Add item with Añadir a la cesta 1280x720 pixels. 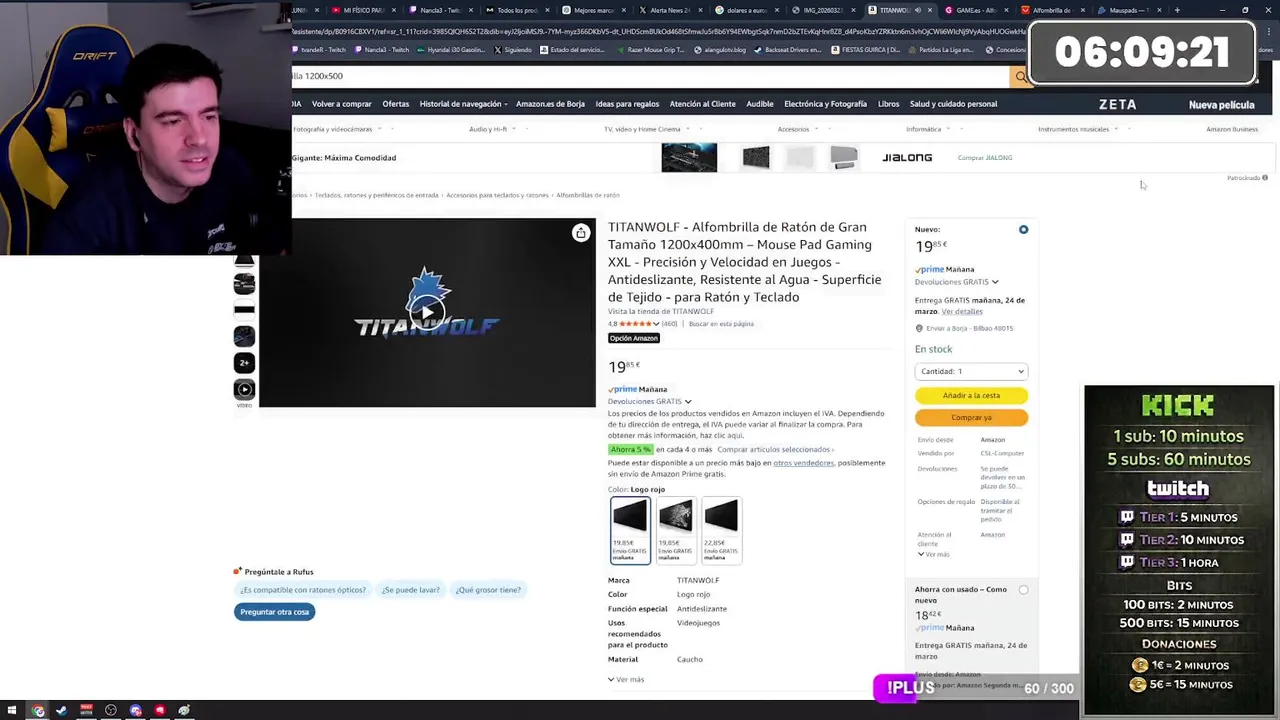tap(971, 395)
